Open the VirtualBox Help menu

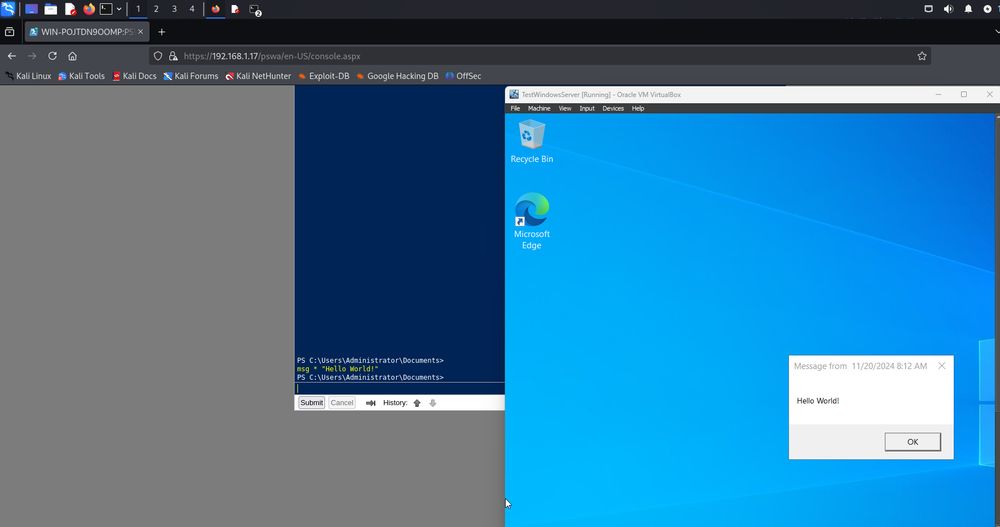638,108
